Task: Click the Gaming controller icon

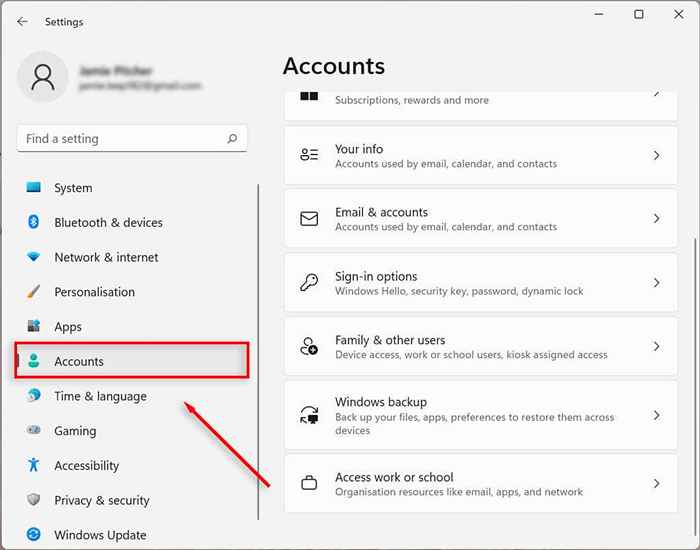Action: [x=33, y=430]
